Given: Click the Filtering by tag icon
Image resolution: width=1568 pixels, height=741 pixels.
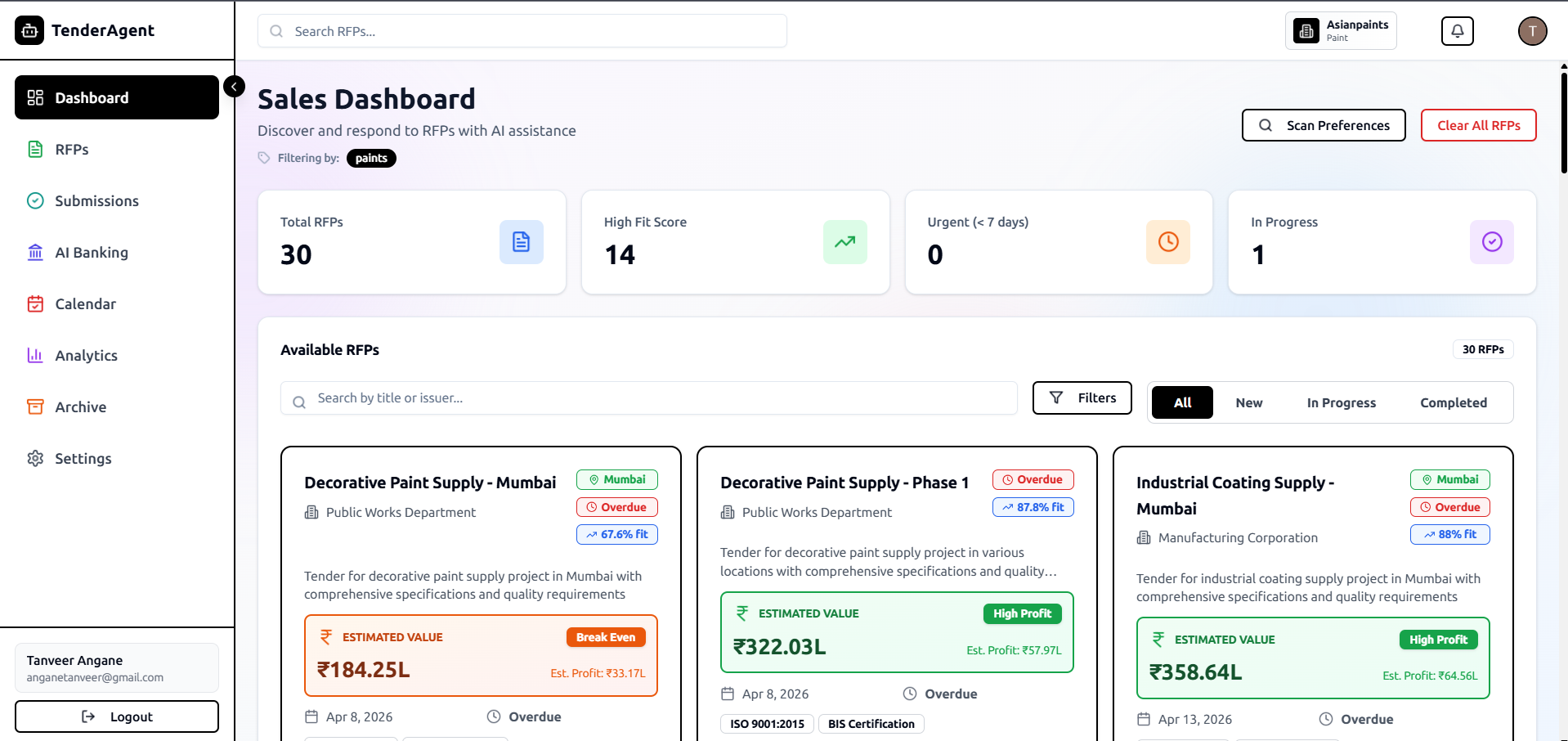Looking at the screenshot, I should pos(264,158).
